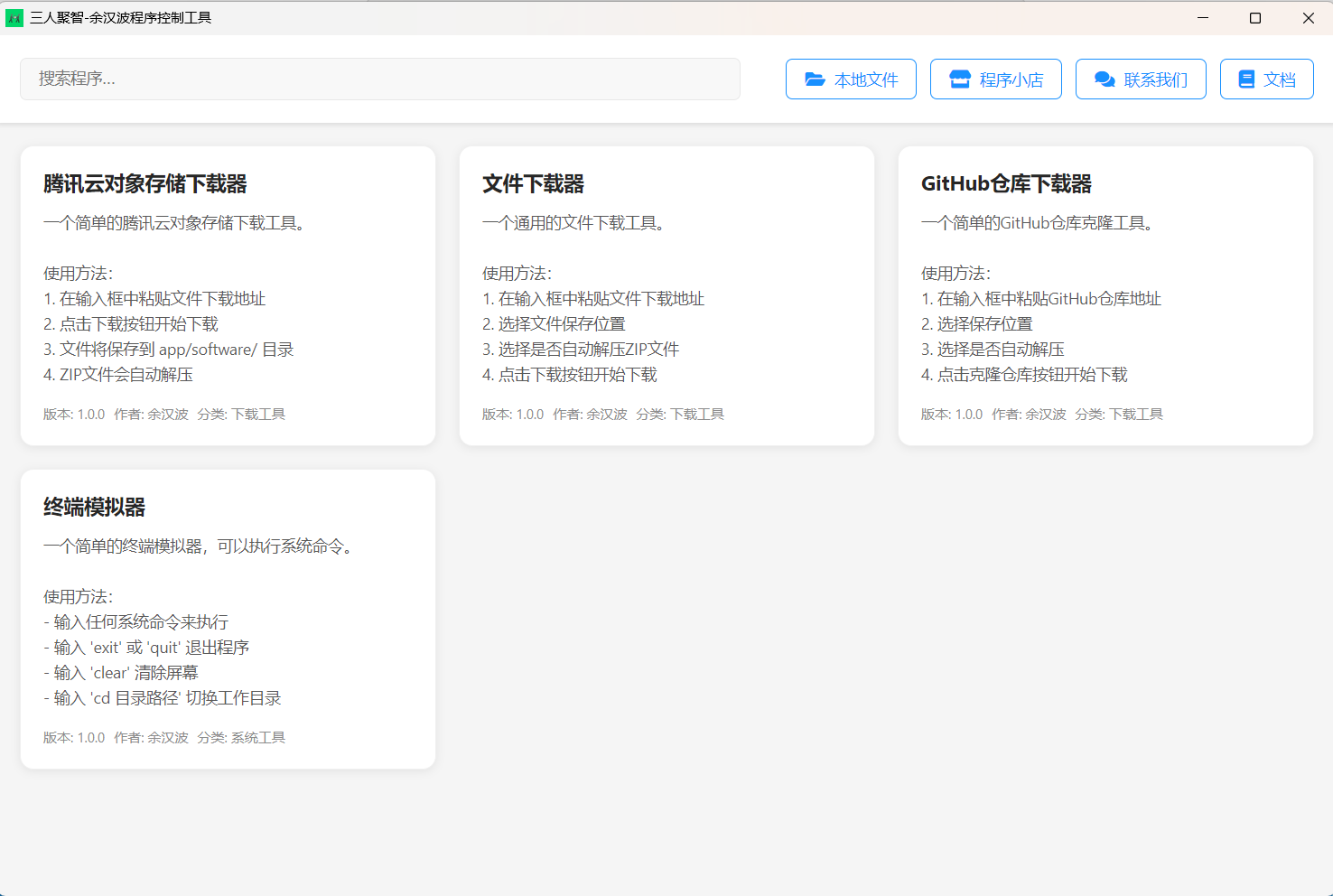The image size is (1333, 896).
Task: Click the 本地文件 button label
Action: click(x=866, y=79)
